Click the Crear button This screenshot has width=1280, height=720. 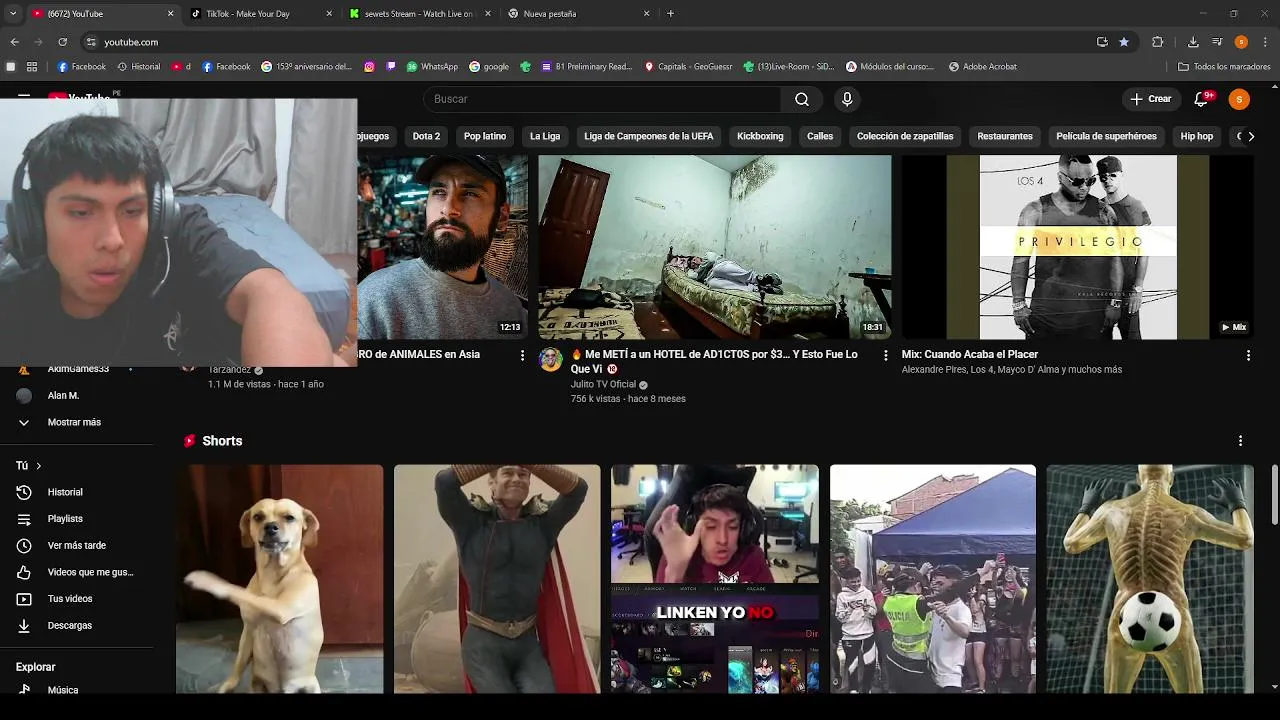tap(1150, 99)
